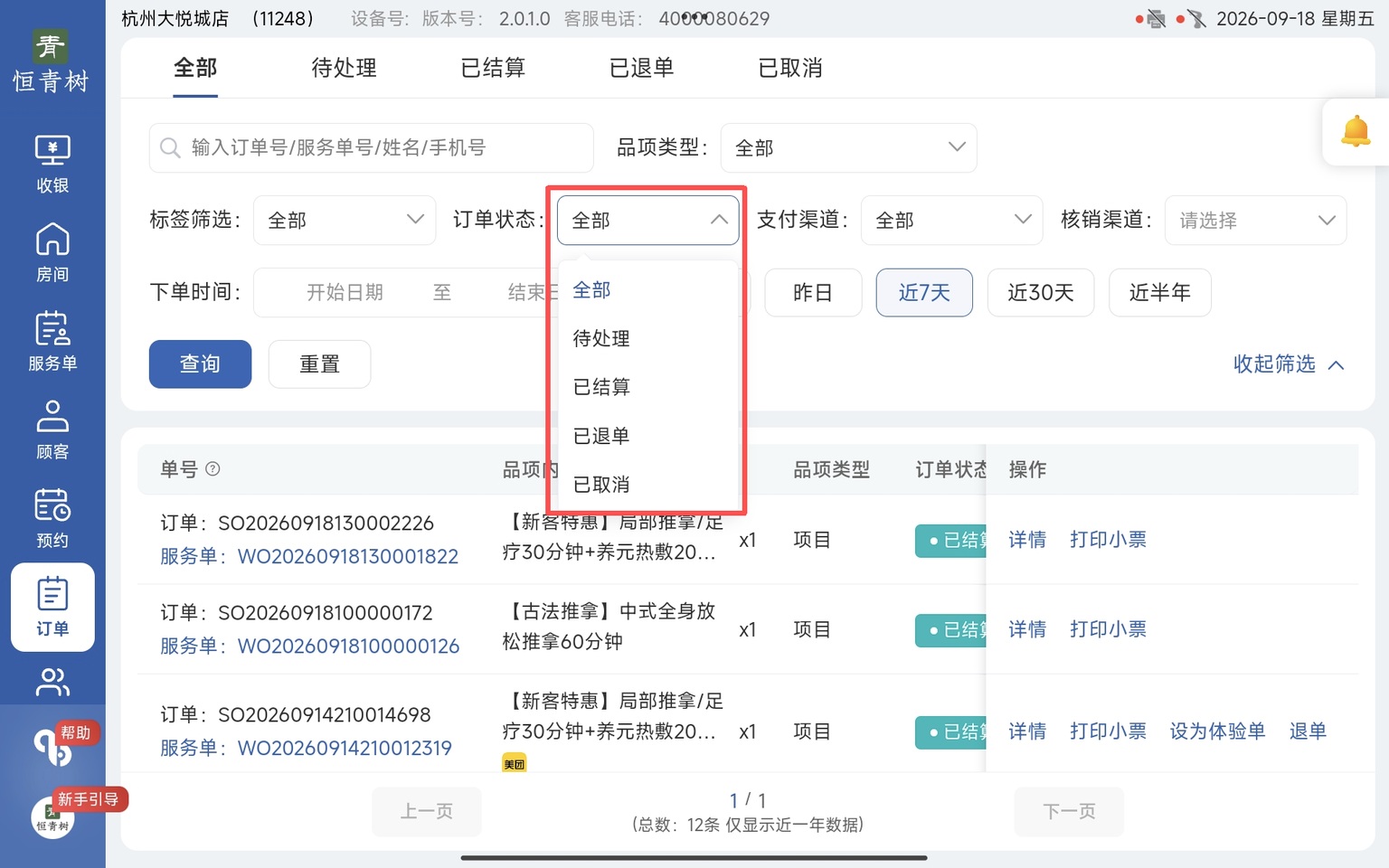
Task: Expand the 品项类型 dropdown
Action: [848, 147]
